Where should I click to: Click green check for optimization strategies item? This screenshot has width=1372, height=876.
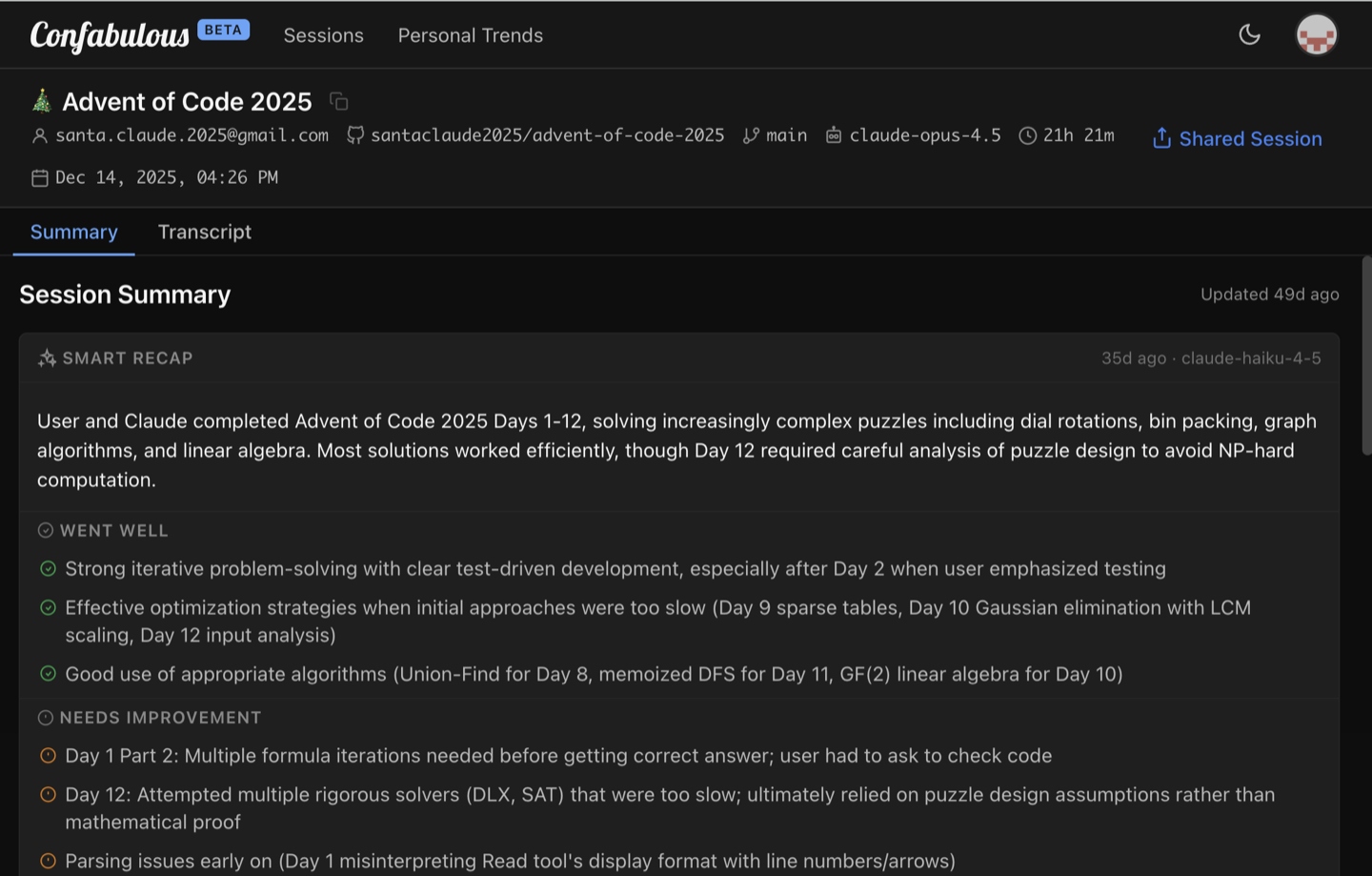point(49,608)
